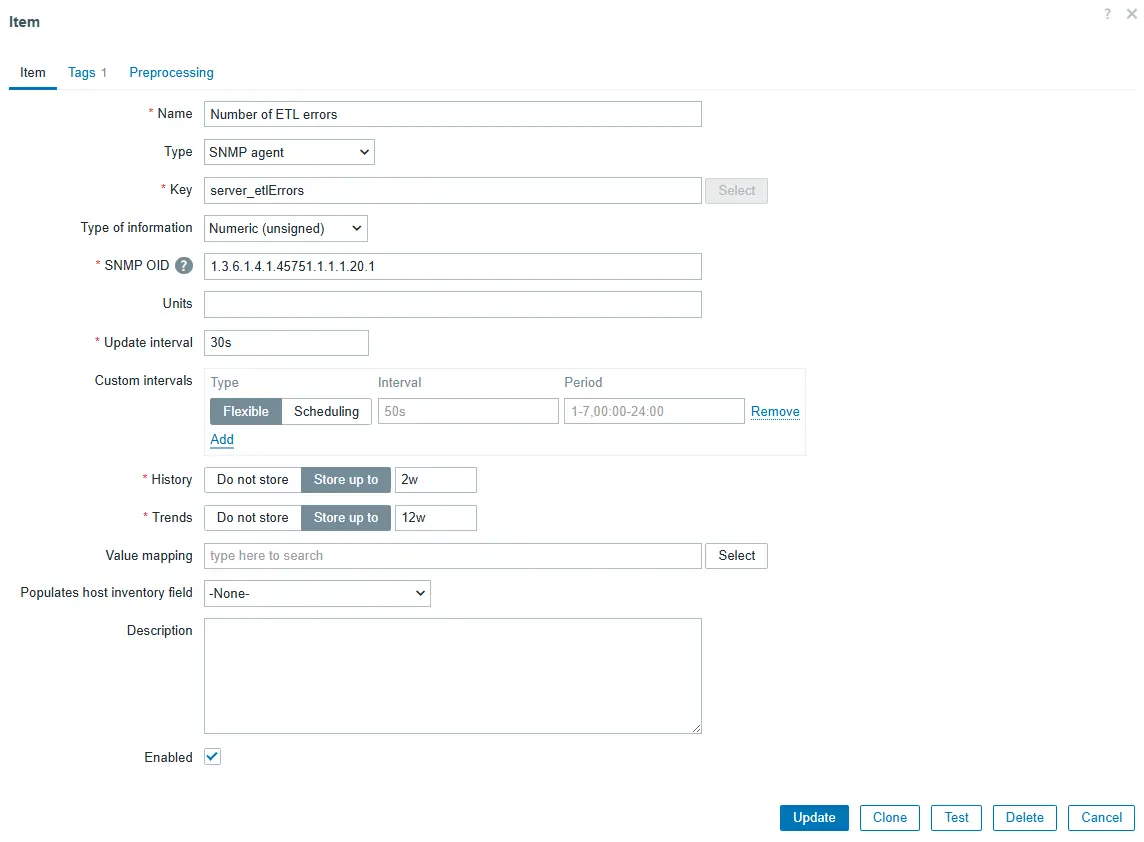This screenshot has width=1144, height=842.
Task: Switch to the Item tab
Action: pyautogui.click(x=33, y=72)
